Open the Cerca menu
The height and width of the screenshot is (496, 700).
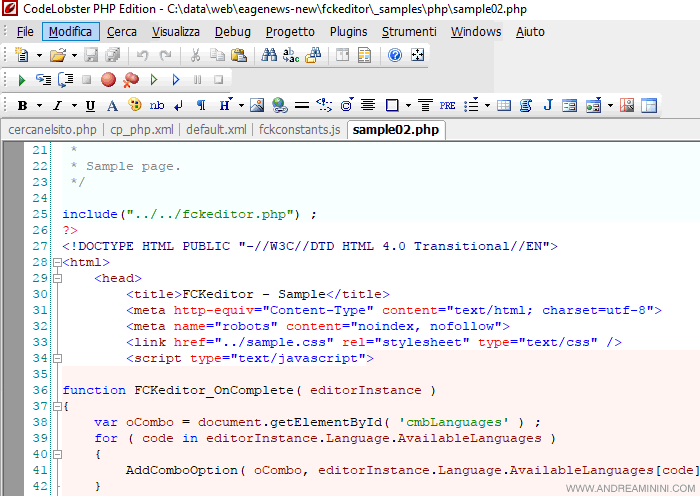(121, 32)
